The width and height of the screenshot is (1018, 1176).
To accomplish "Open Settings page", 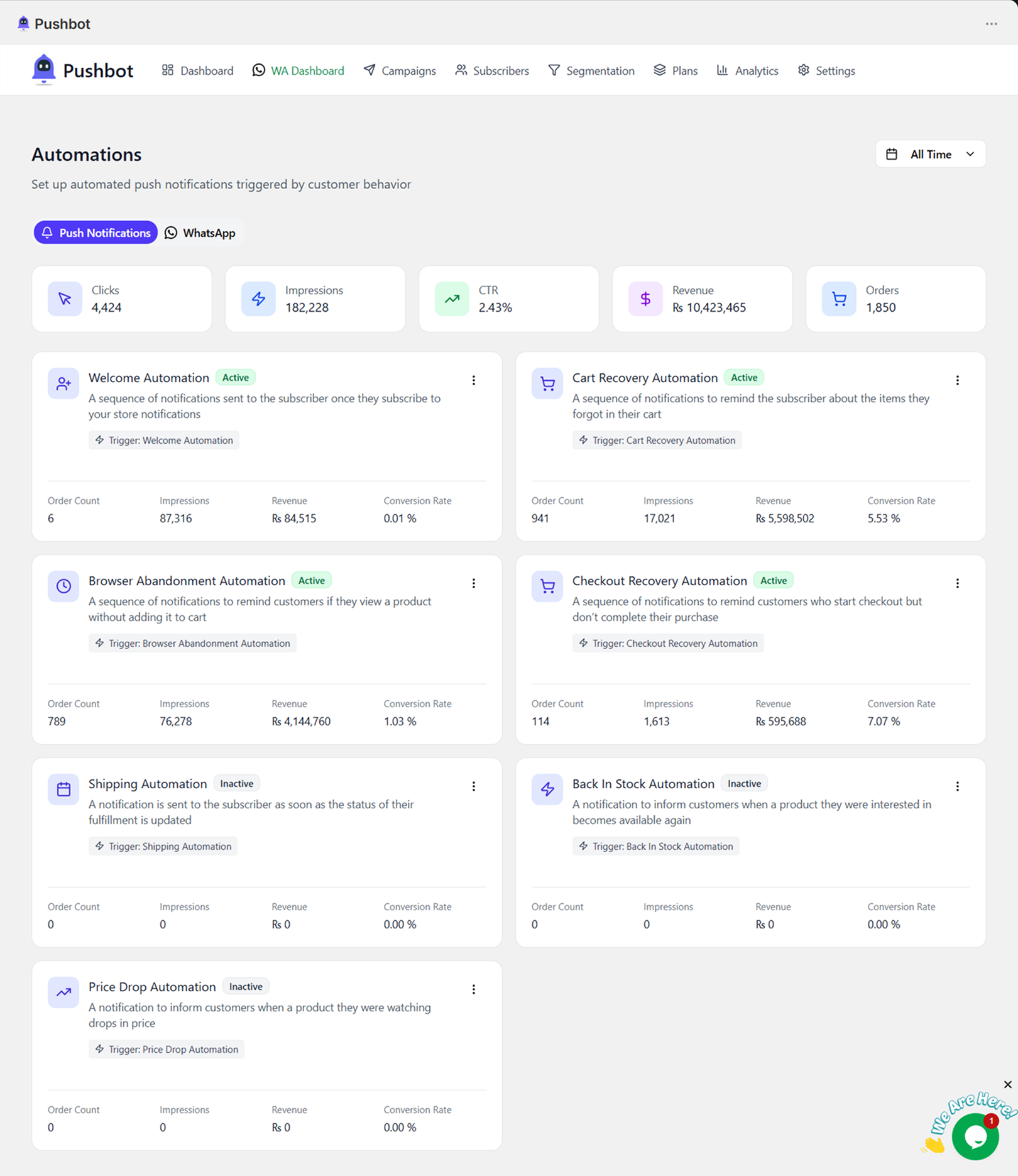I will click(x=826, y=70).
